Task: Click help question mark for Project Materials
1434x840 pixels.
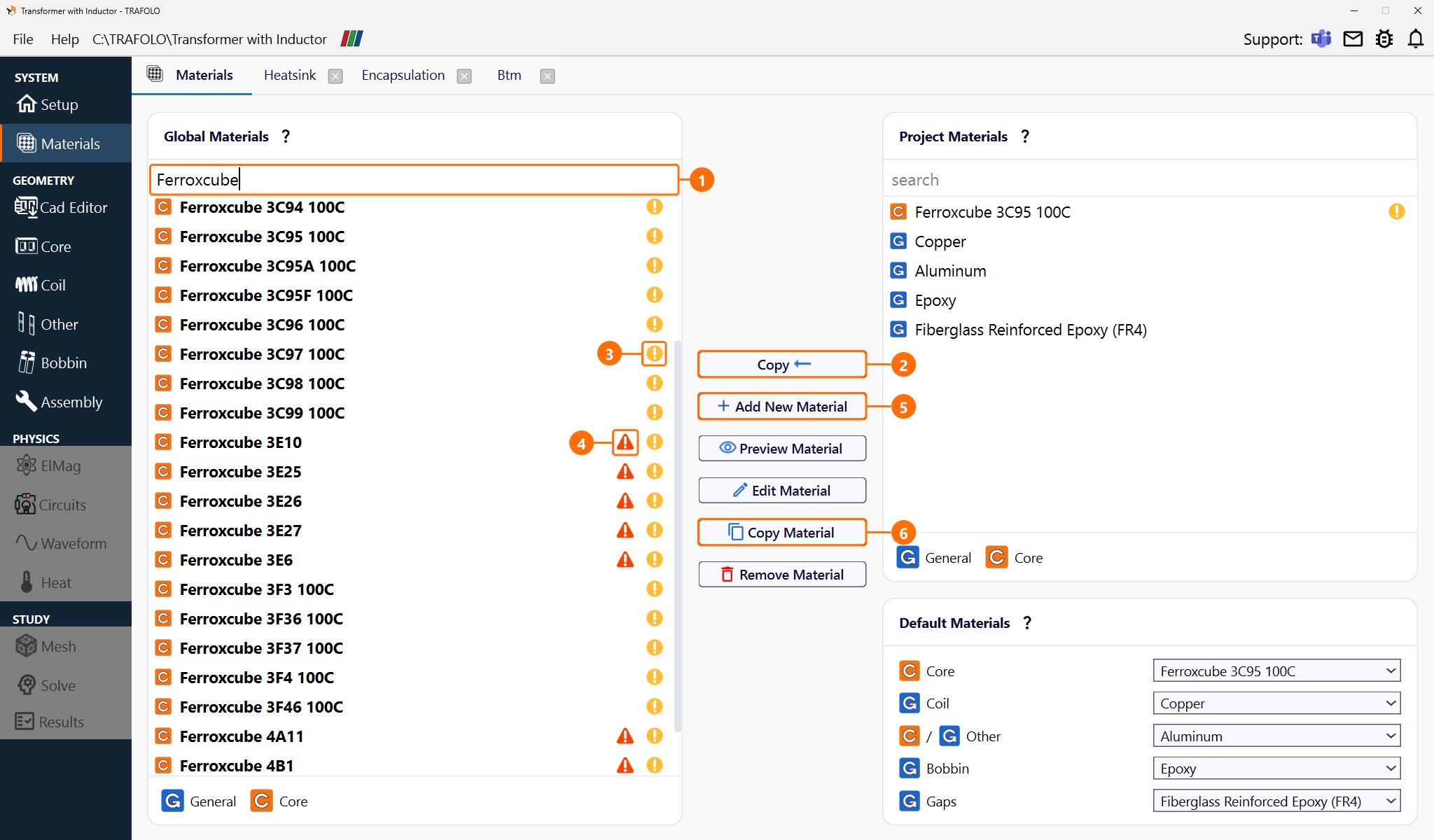Action: coord(1025,136)
